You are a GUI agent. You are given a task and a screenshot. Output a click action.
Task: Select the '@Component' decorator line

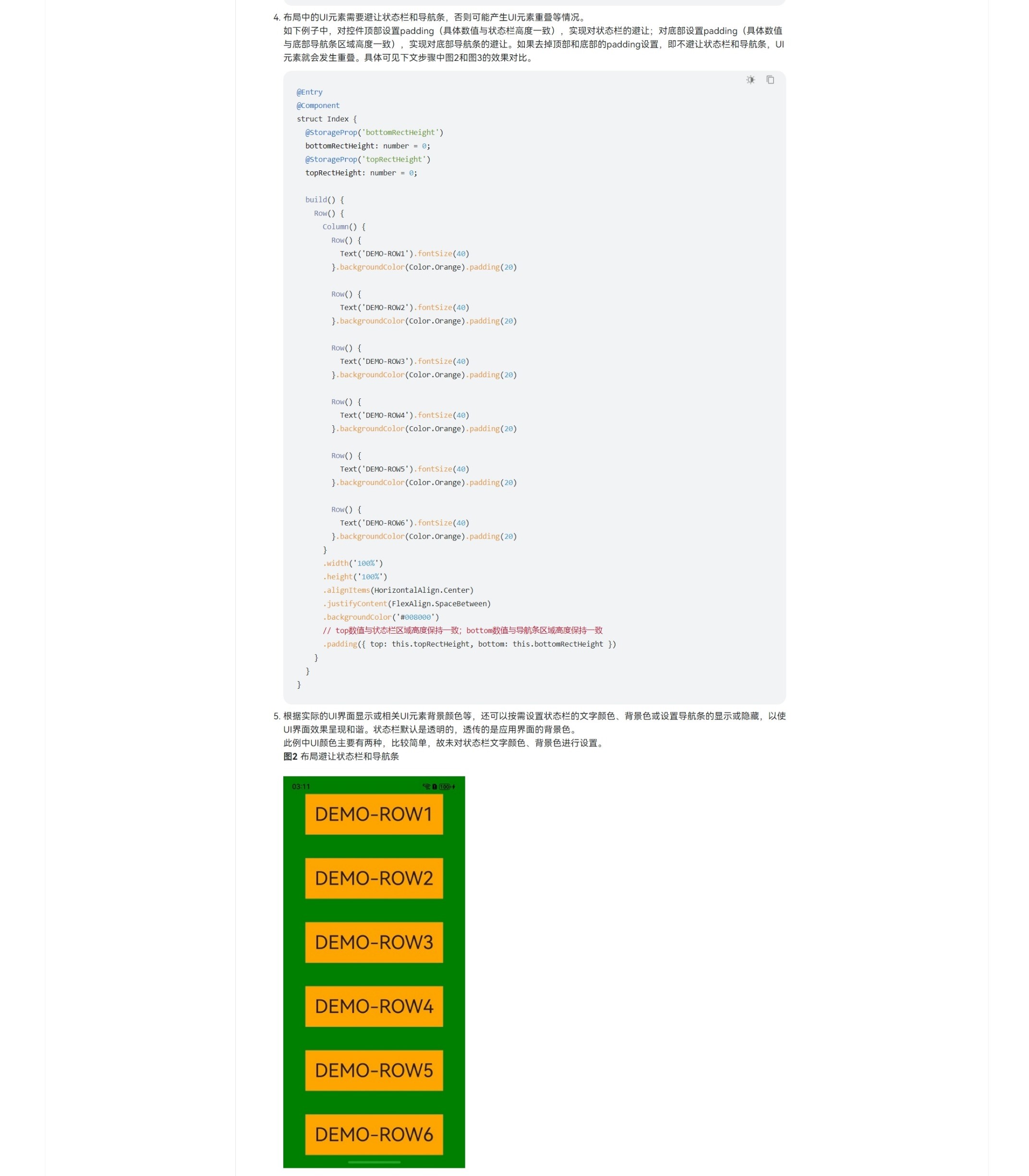click(318, 106)
